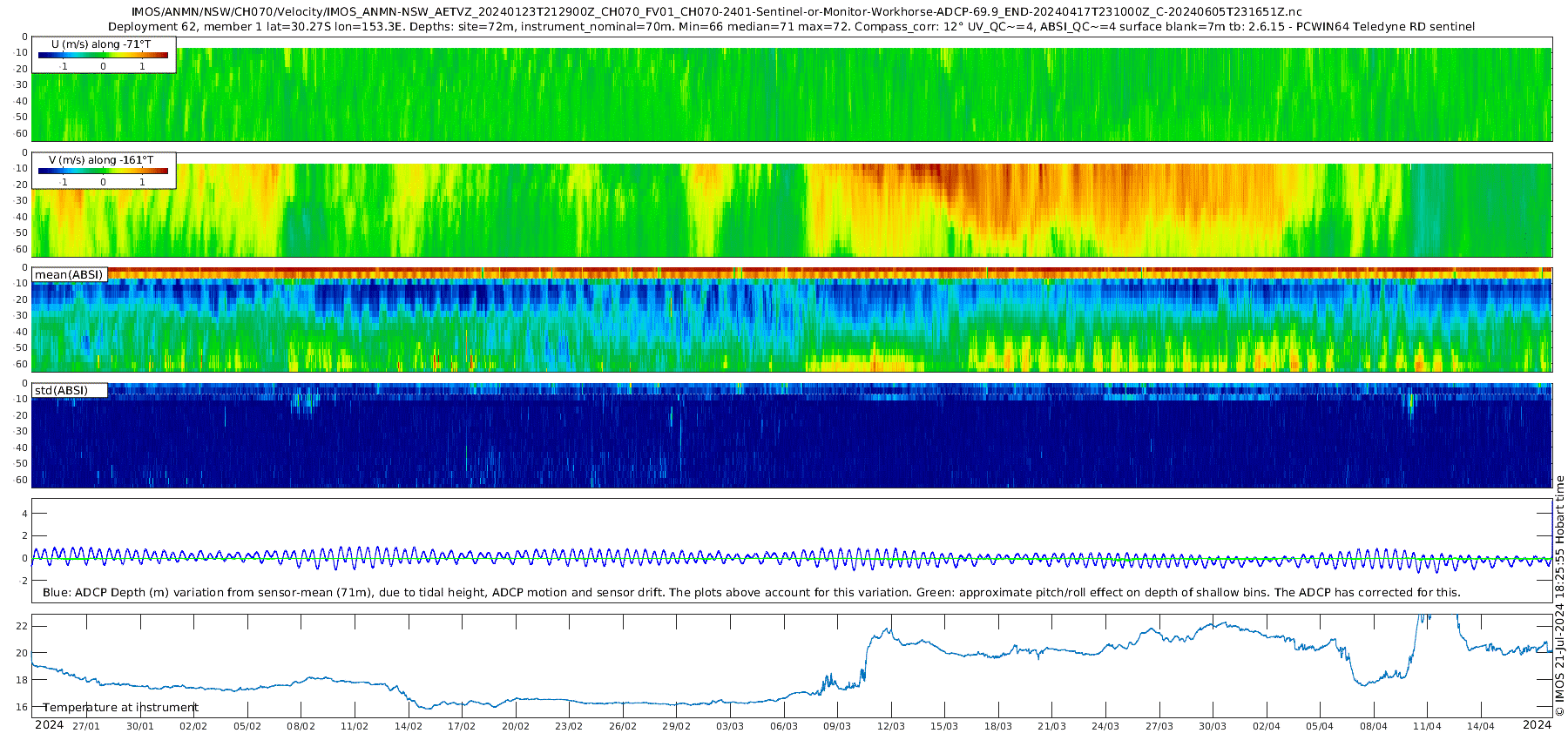The width and height of the screenshot is (1568, 740).
Task: Click the 27/01 date tick label
Action: click(86, 726)
